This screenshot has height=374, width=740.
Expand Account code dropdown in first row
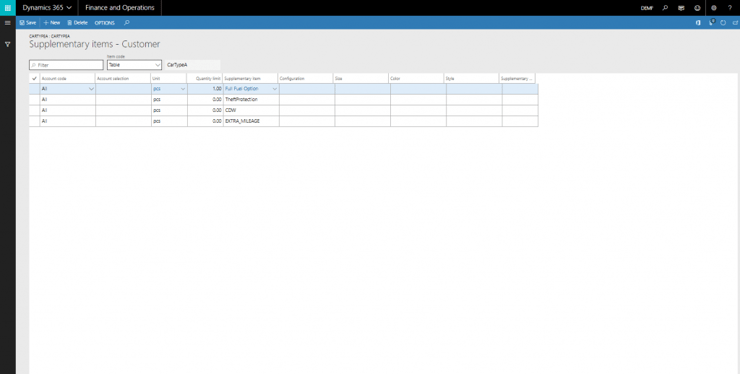[91, 89]
